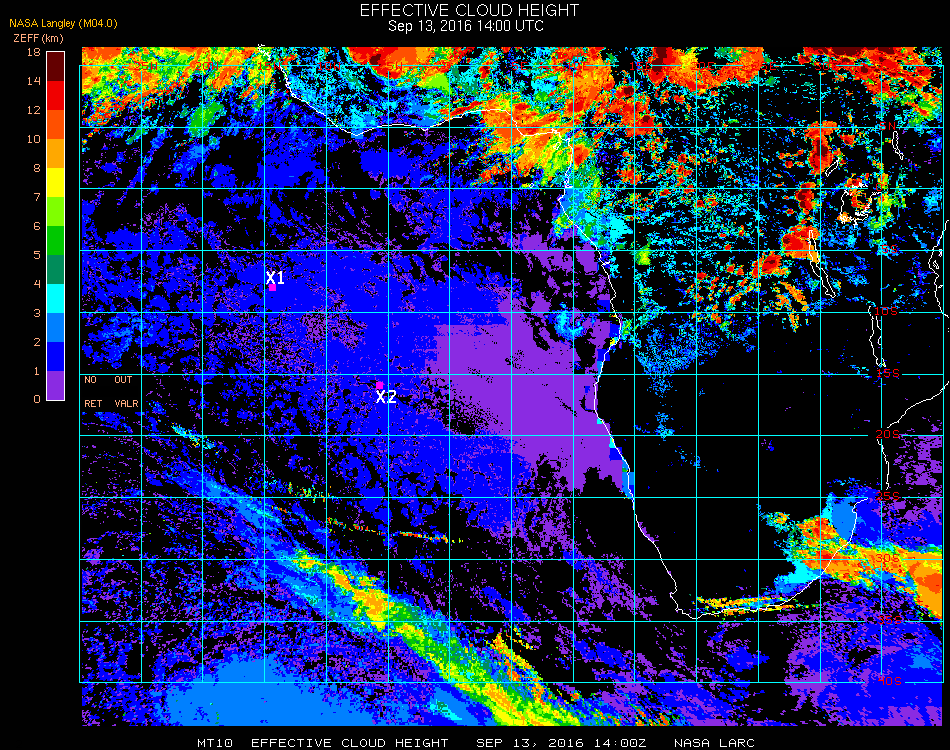Click the legend value 18
Image resolution: width=950 pixels, height=750 pixels.
(34, 52)
